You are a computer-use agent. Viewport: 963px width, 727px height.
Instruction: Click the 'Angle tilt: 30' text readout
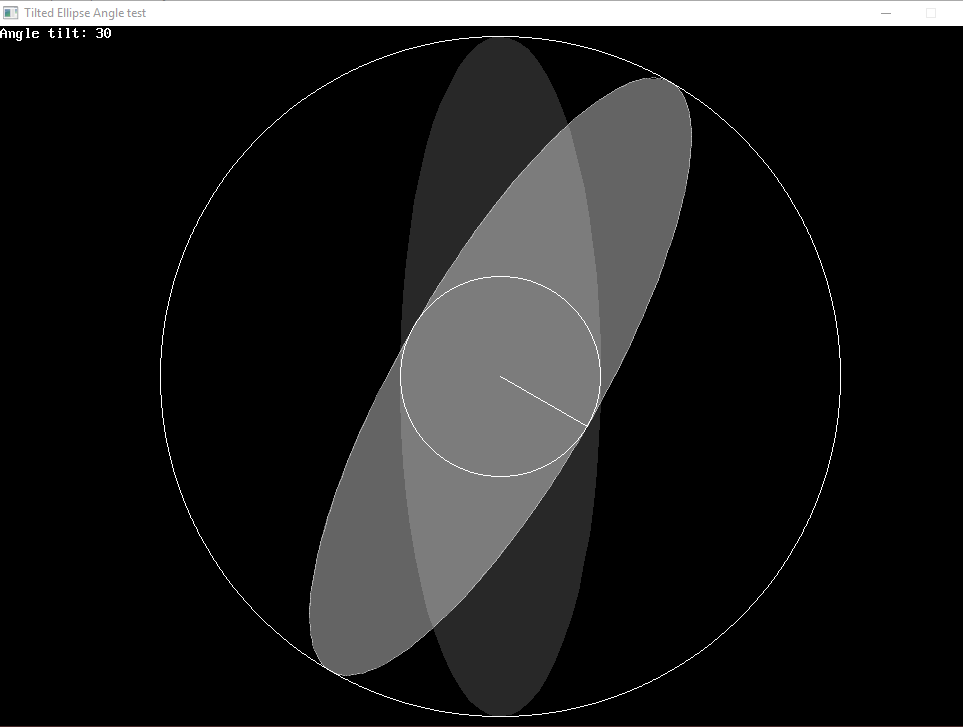[x=56, y=34]
